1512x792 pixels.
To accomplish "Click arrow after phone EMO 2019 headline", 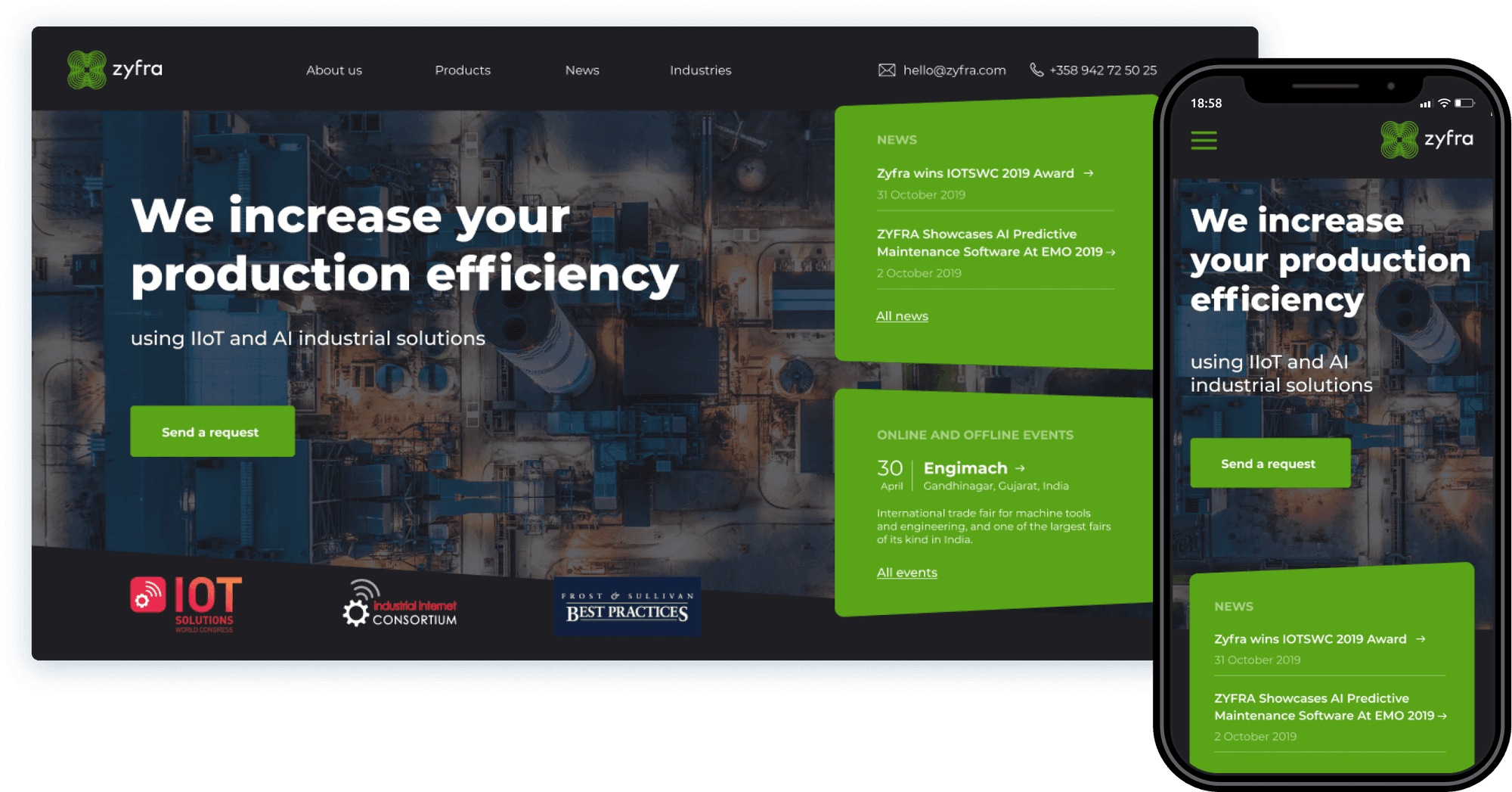I will [x=1442, y=716].
